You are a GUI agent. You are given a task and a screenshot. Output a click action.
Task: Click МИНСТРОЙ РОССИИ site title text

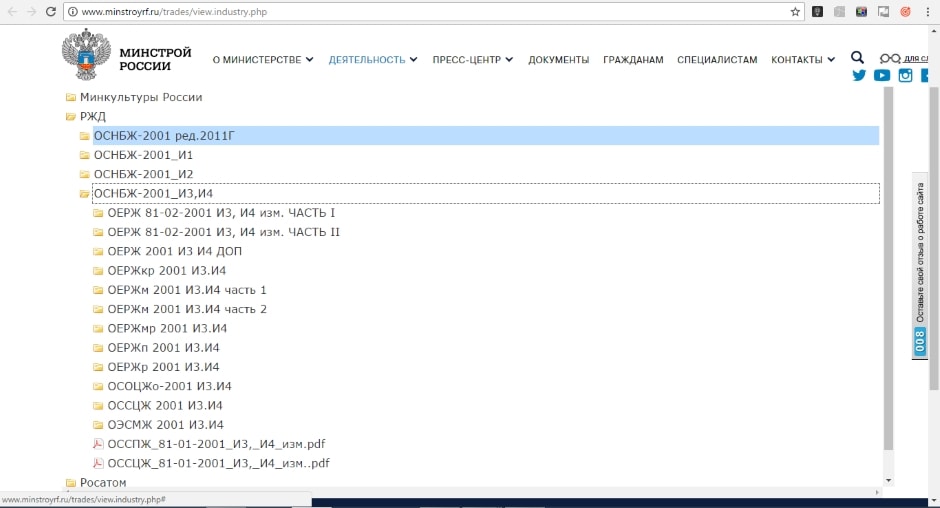[x=155, y=59]
